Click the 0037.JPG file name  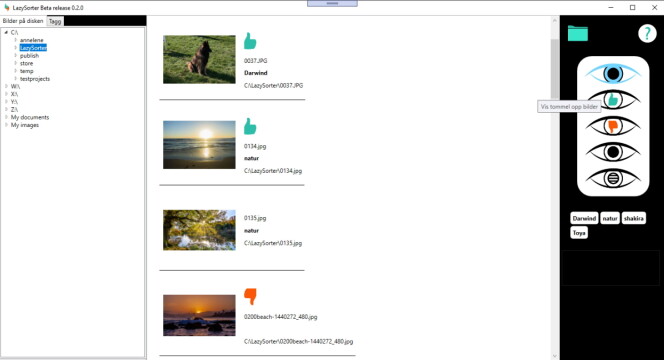coord(255,61)
